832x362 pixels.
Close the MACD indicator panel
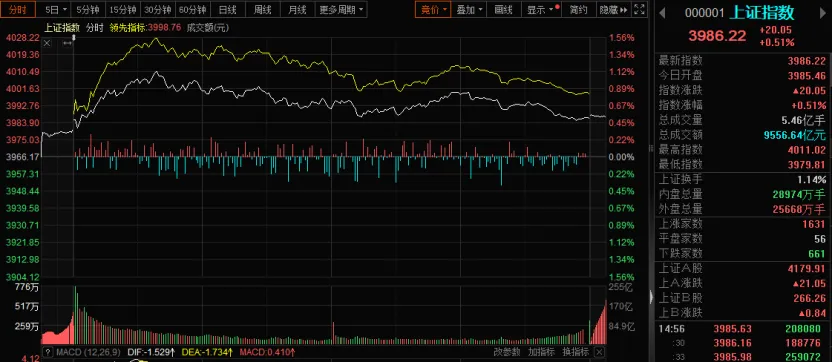click(x=599, y=352)
